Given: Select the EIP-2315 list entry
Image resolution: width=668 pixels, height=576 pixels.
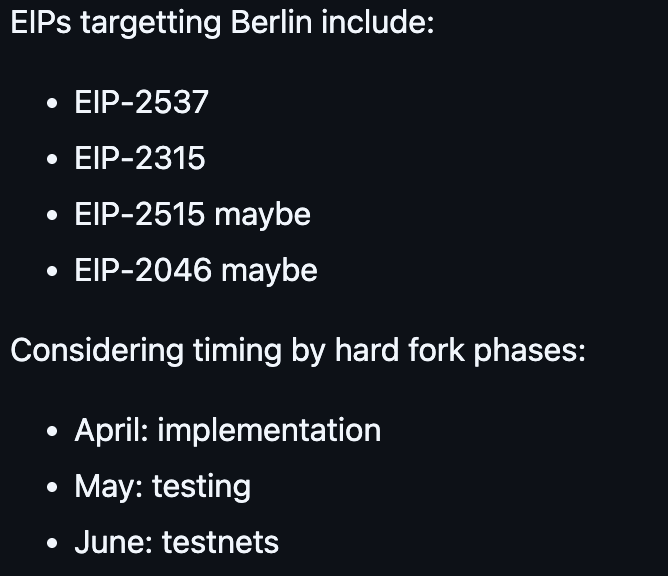Looking at the screenshot, I should point(139,158).
